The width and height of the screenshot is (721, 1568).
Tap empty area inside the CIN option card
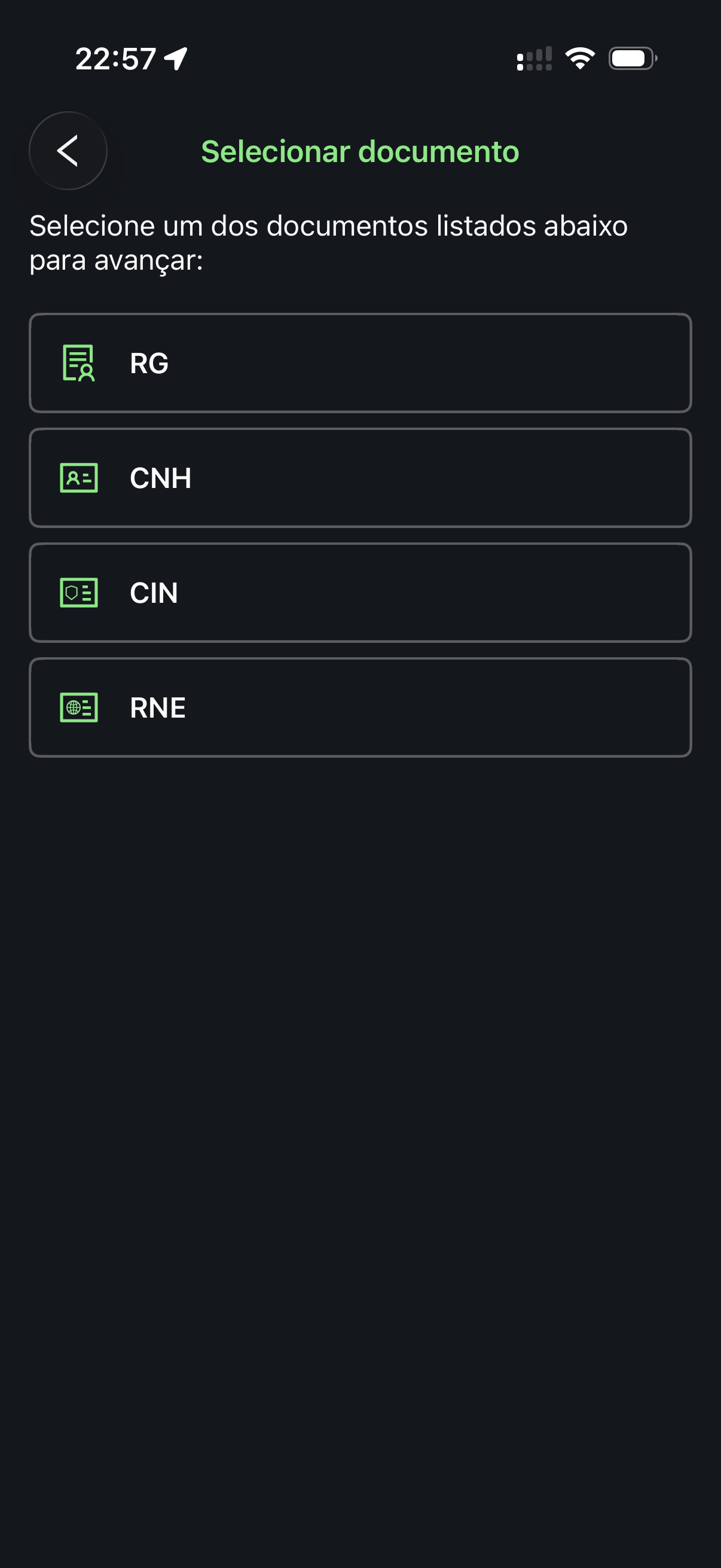tap(426, 593)
